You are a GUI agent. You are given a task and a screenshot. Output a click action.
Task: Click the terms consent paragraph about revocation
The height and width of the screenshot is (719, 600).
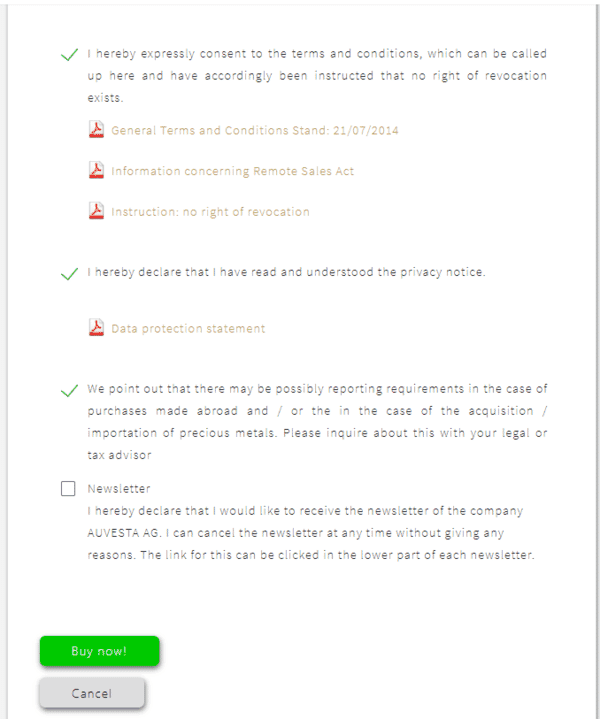point(317,76)
